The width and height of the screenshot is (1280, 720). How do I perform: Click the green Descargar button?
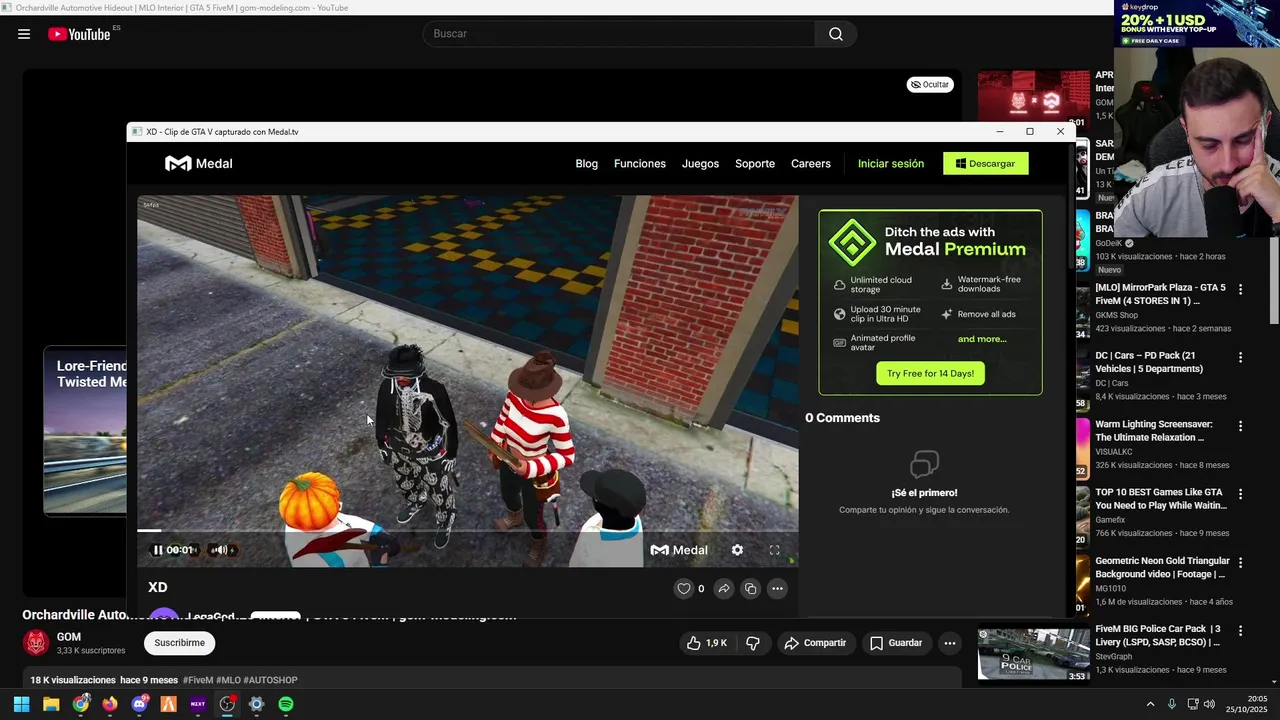(986, 164)
